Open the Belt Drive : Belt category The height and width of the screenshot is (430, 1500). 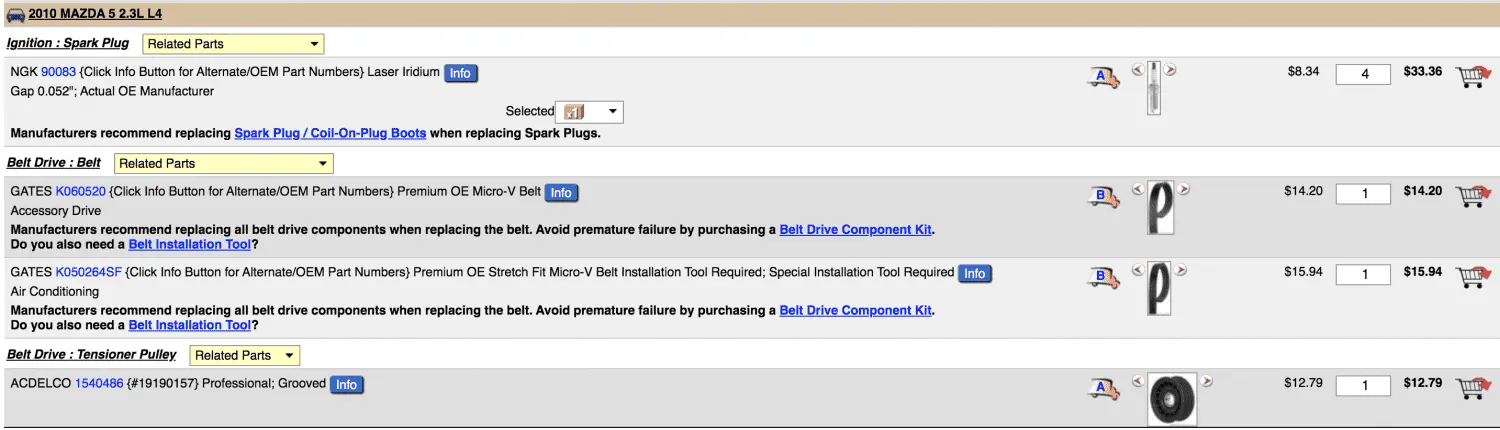click(x=54, y=162)
